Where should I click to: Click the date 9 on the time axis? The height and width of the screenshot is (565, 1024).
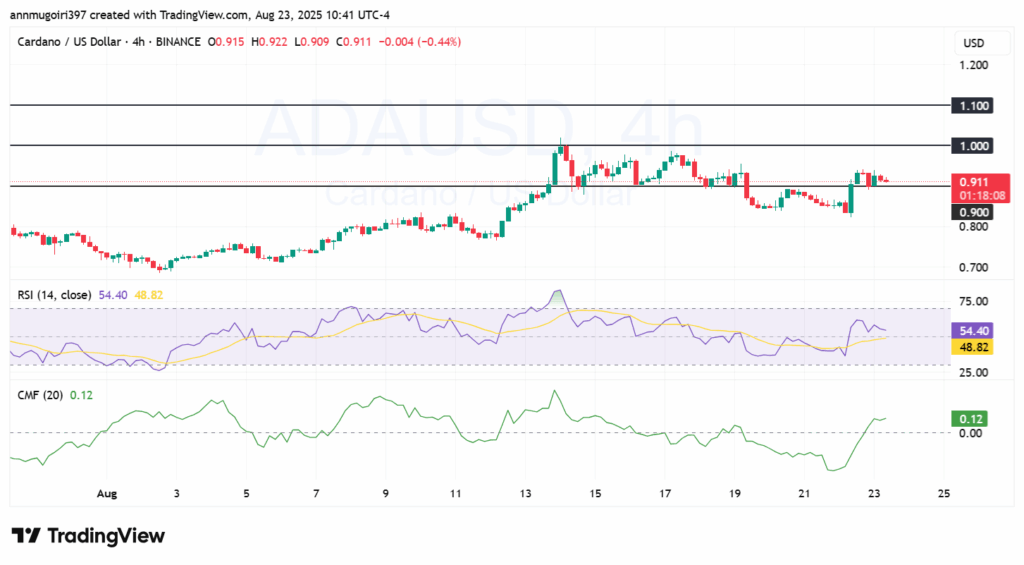[385, 494]
